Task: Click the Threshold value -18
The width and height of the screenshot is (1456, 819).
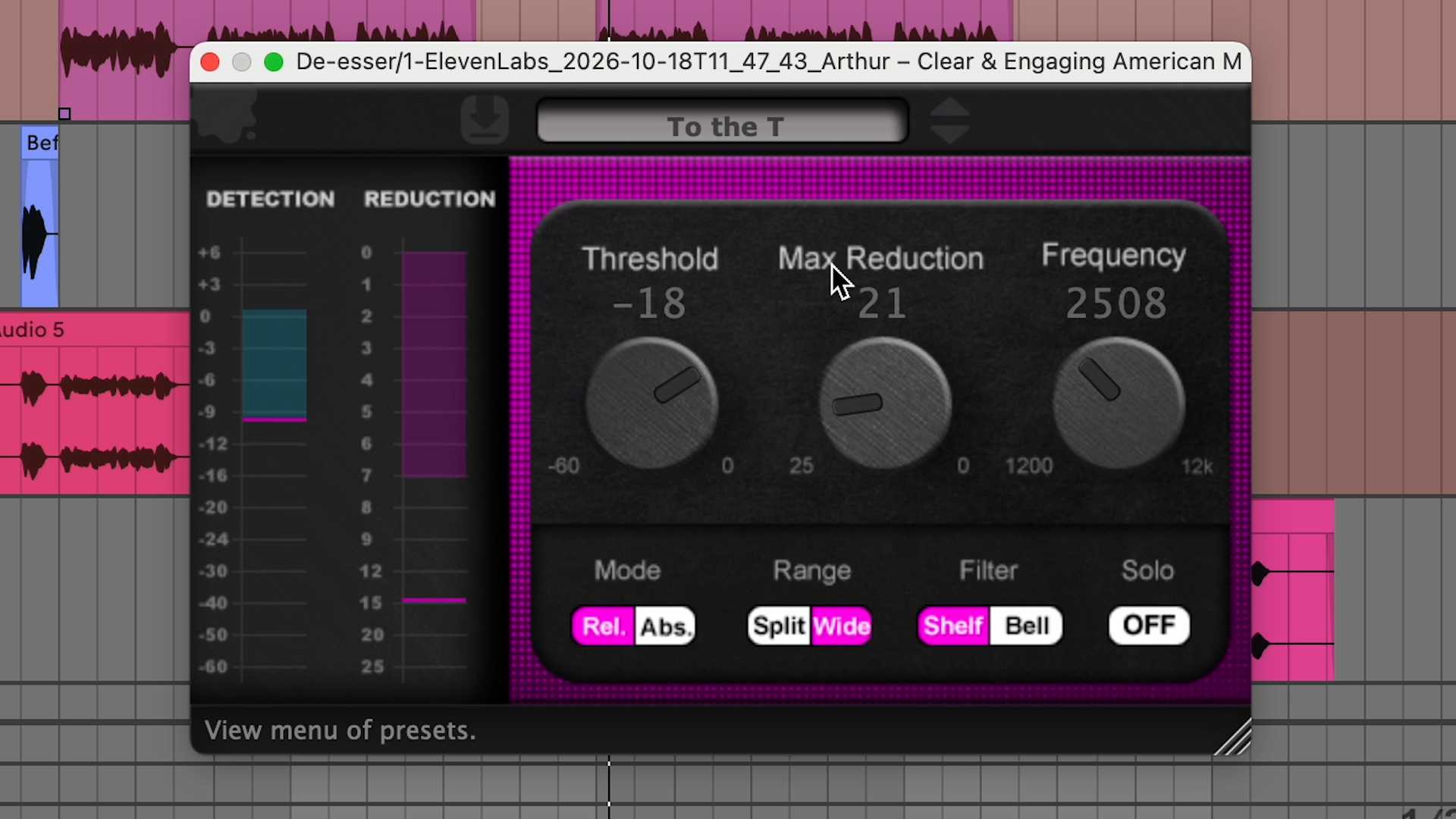Action: [650, 303]
